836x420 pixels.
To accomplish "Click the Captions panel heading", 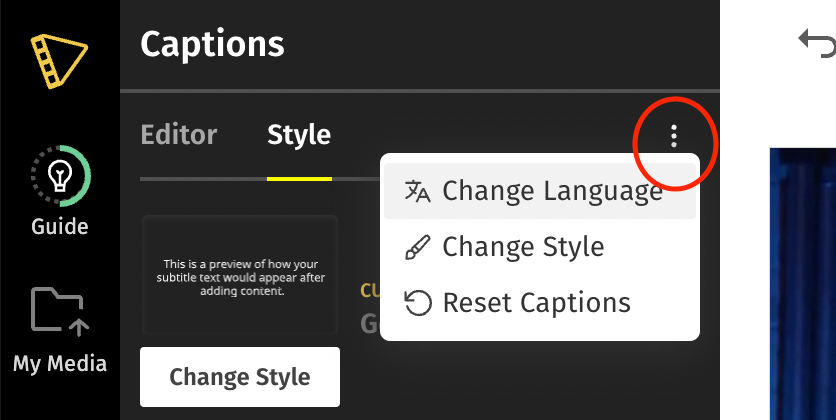I will pos(212,44).
